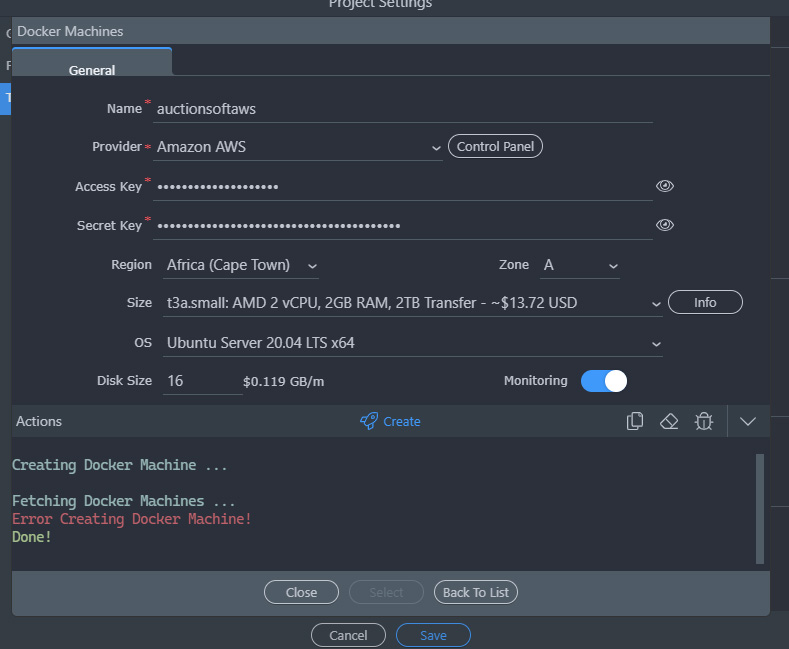
Task: Open the Zone dropdown
Action: (x=580, y=265)
